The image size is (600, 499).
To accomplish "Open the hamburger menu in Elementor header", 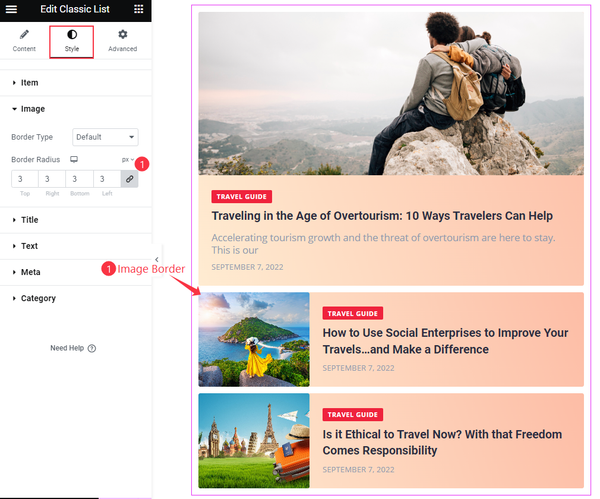I will coord(11,9).
